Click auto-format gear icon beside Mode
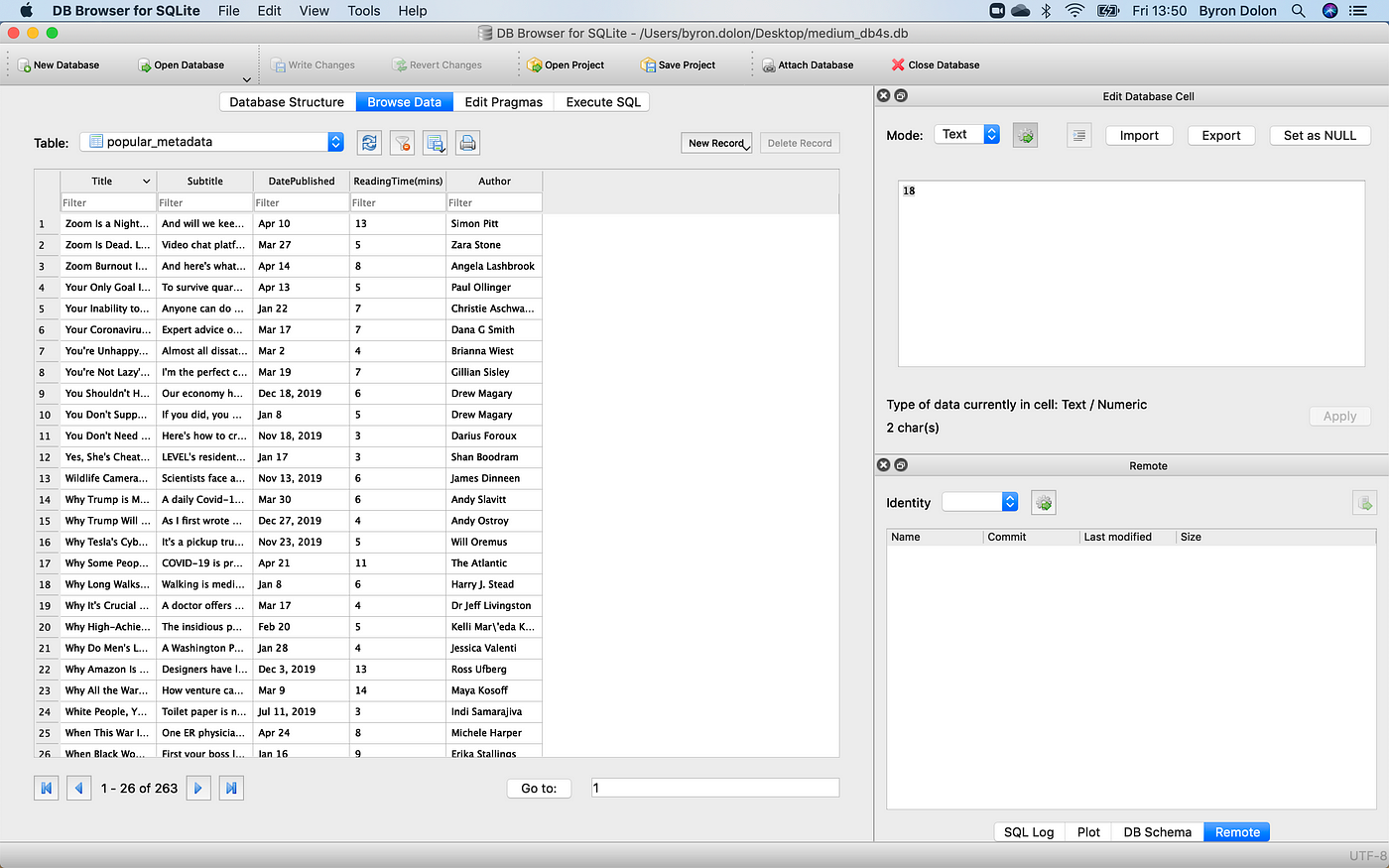This screenshot has height=868, width=1389. pos(1025,136)
